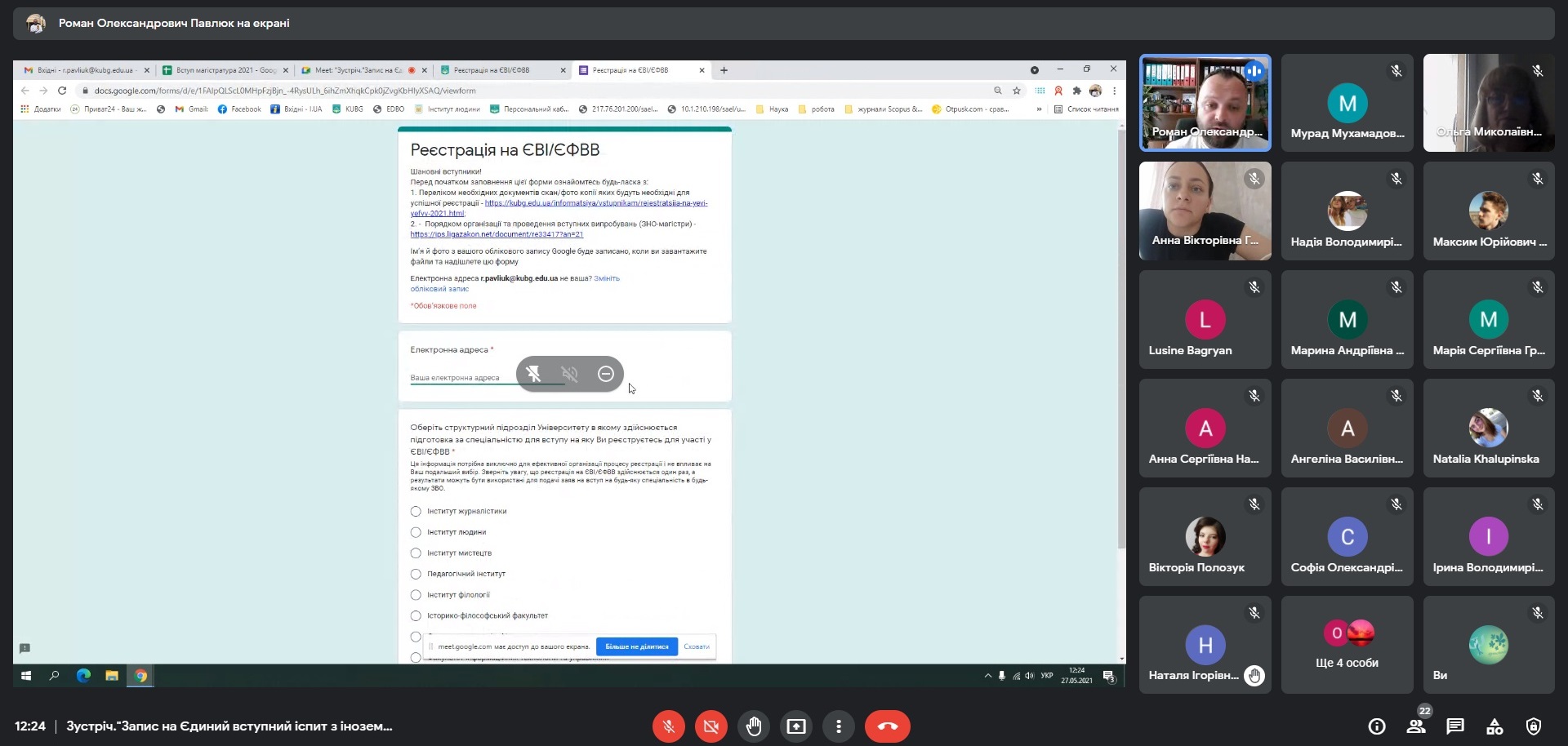Toggle the camera off button
1568x746 pixels.
tap(711, 726)
